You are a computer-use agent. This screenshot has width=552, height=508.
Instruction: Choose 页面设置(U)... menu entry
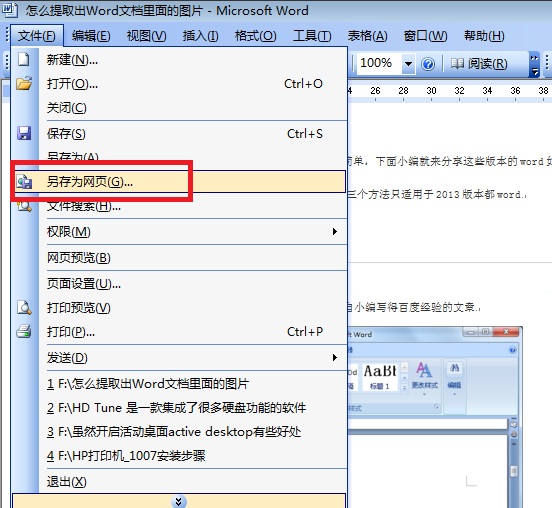pos(179,284)
